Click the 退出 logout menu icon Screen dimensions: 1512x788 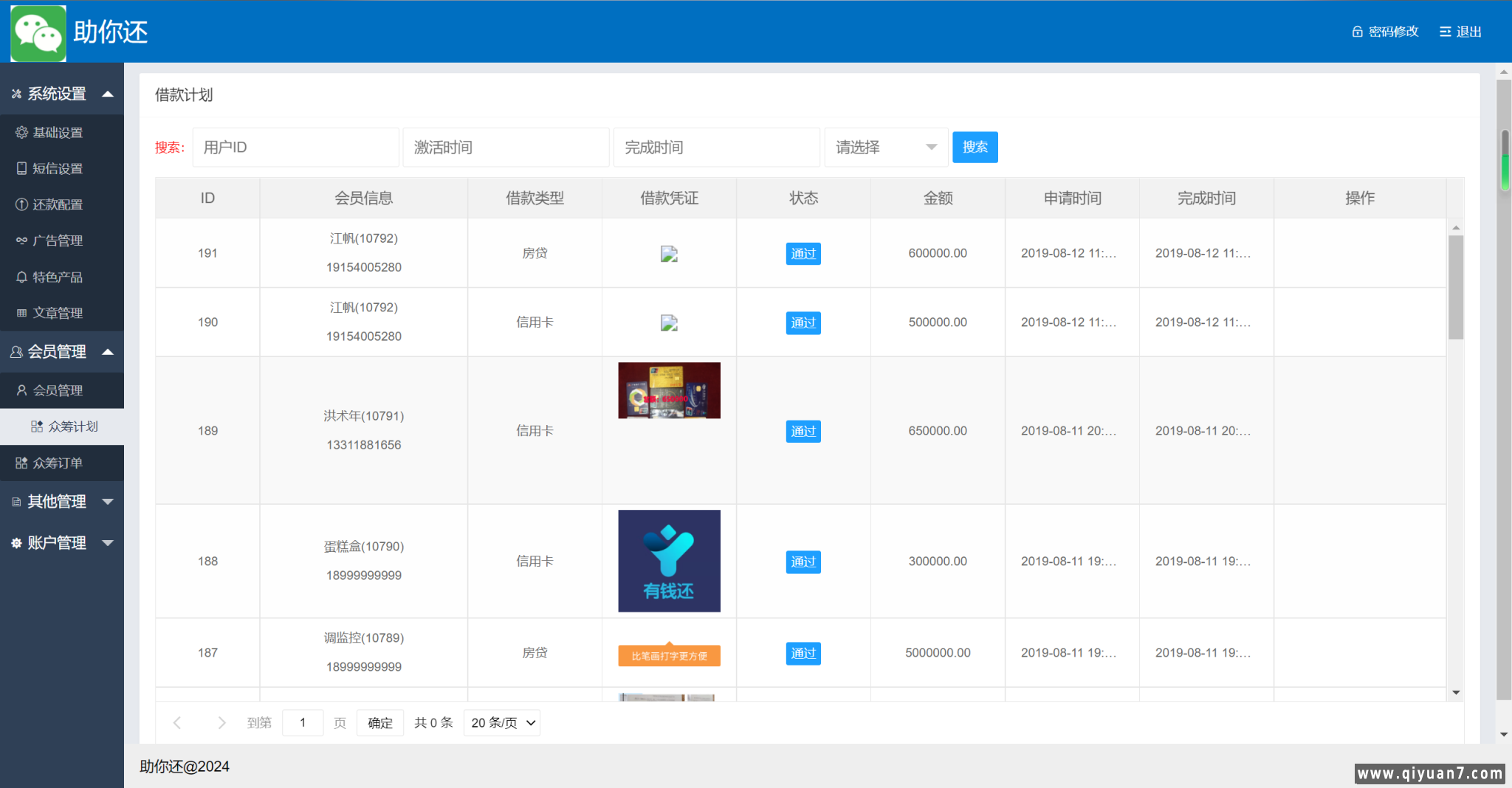[1445, 32]
